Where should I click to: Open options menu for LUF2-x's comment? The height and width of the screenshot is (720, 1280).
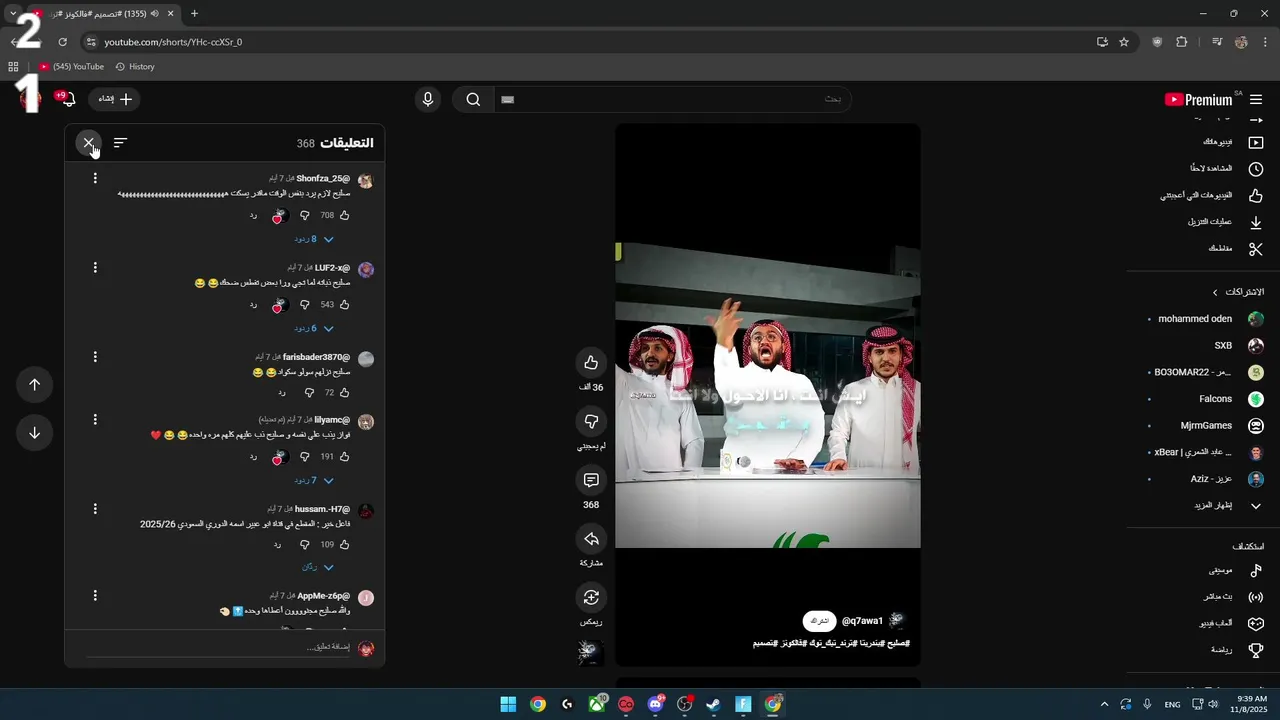point(95,268)
